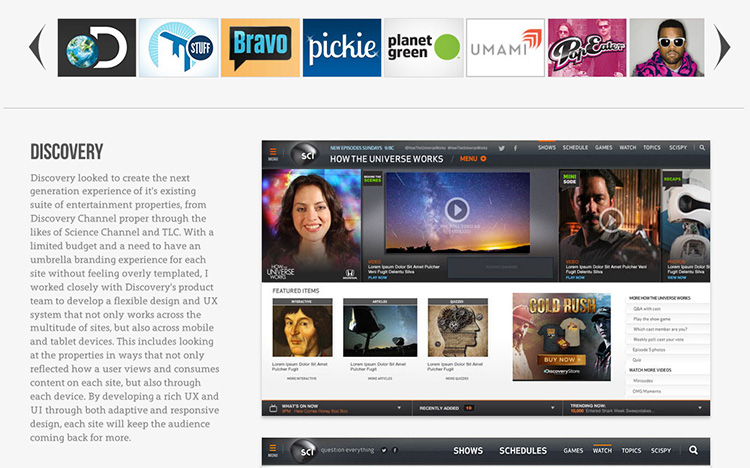Image resolution: width=750 pixels, height=468 pixels.
Task: Click the Twitter icon in the bottom header
Action: (384, 450)
